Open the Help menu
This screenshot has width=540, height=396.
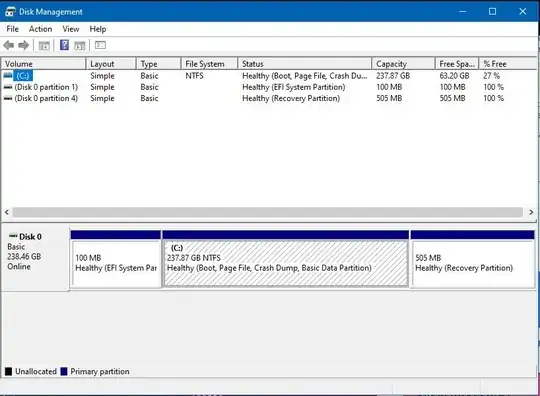(x=98, y=29)
